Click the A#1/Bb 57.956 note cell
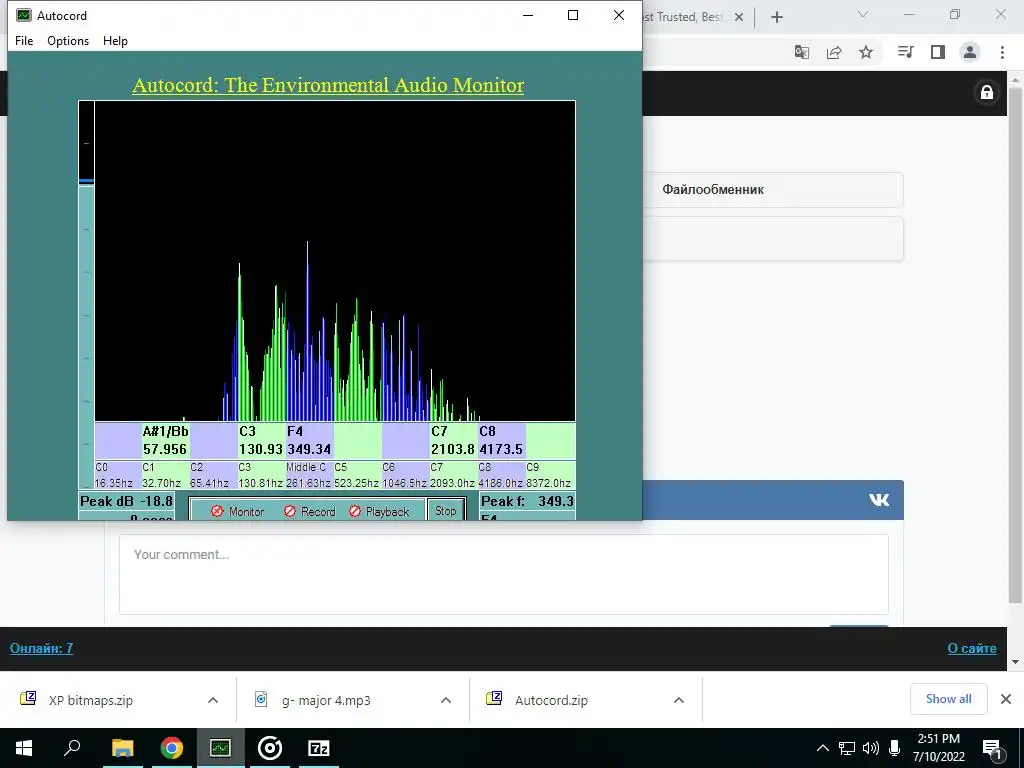This screenshot has height=768, width=1024. 166,440
